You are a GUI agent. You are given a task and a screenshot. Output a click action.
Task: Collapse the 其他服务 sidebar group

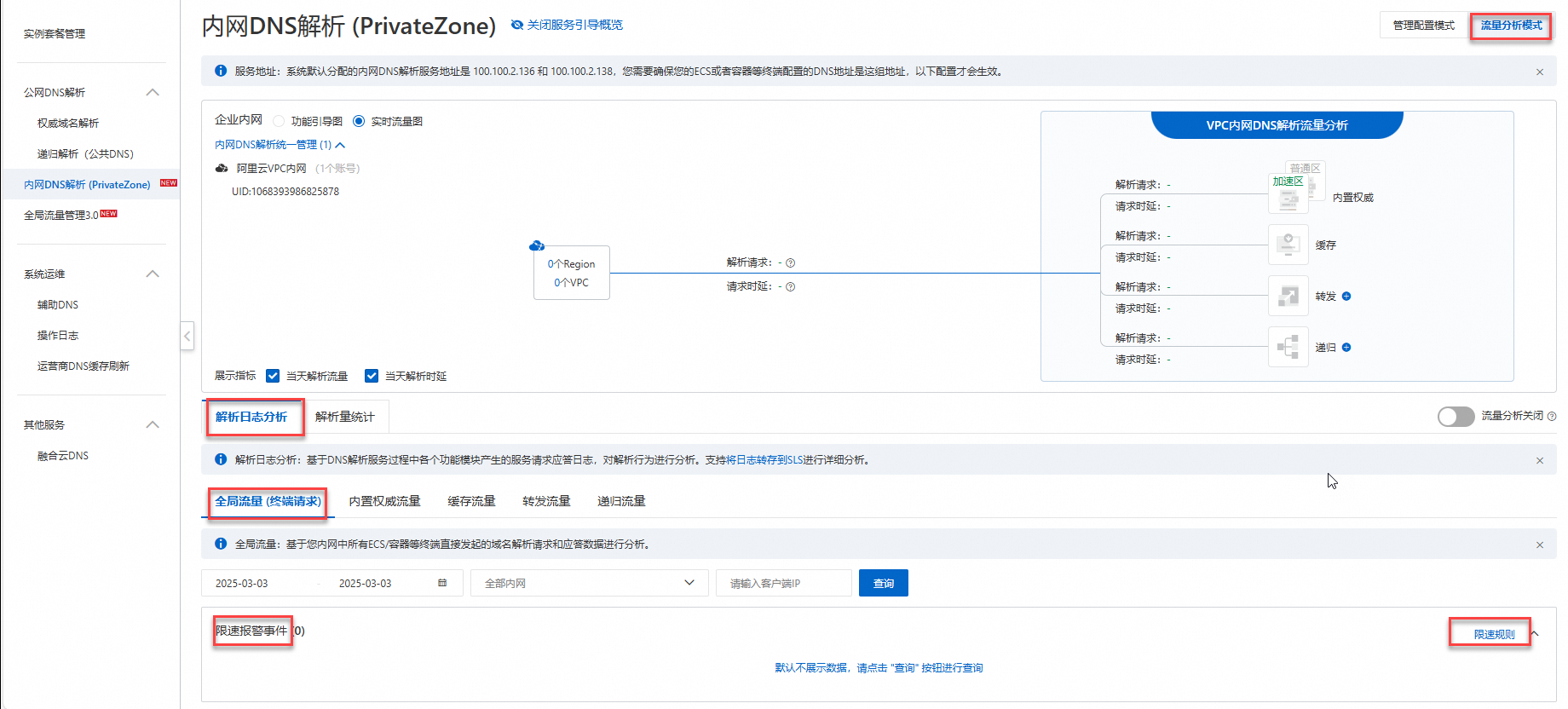153,424
